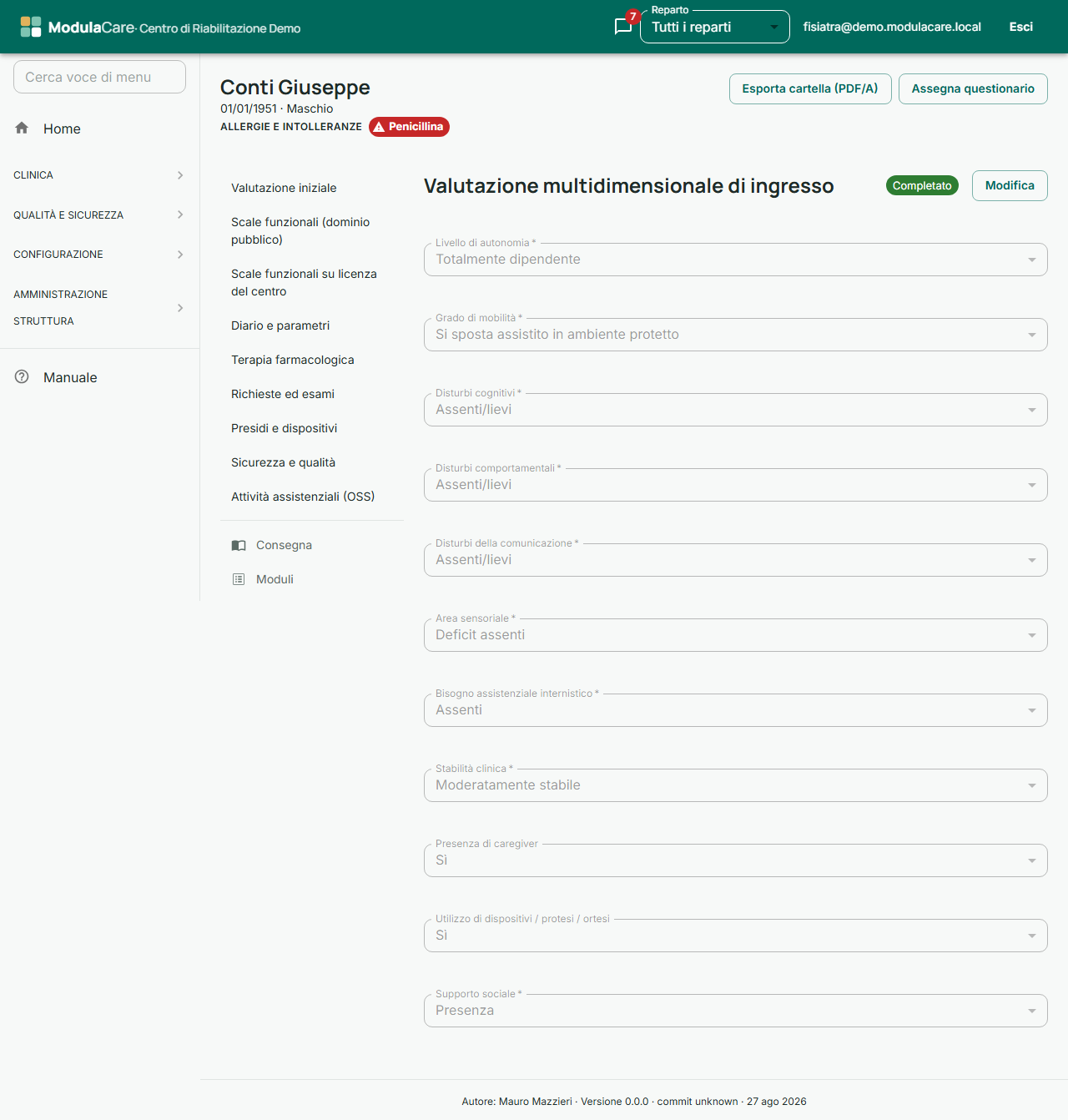Open the Presenza di caregiver dropdown
The width and height of the screenshot is (1068, 1120).
[735, 860]
